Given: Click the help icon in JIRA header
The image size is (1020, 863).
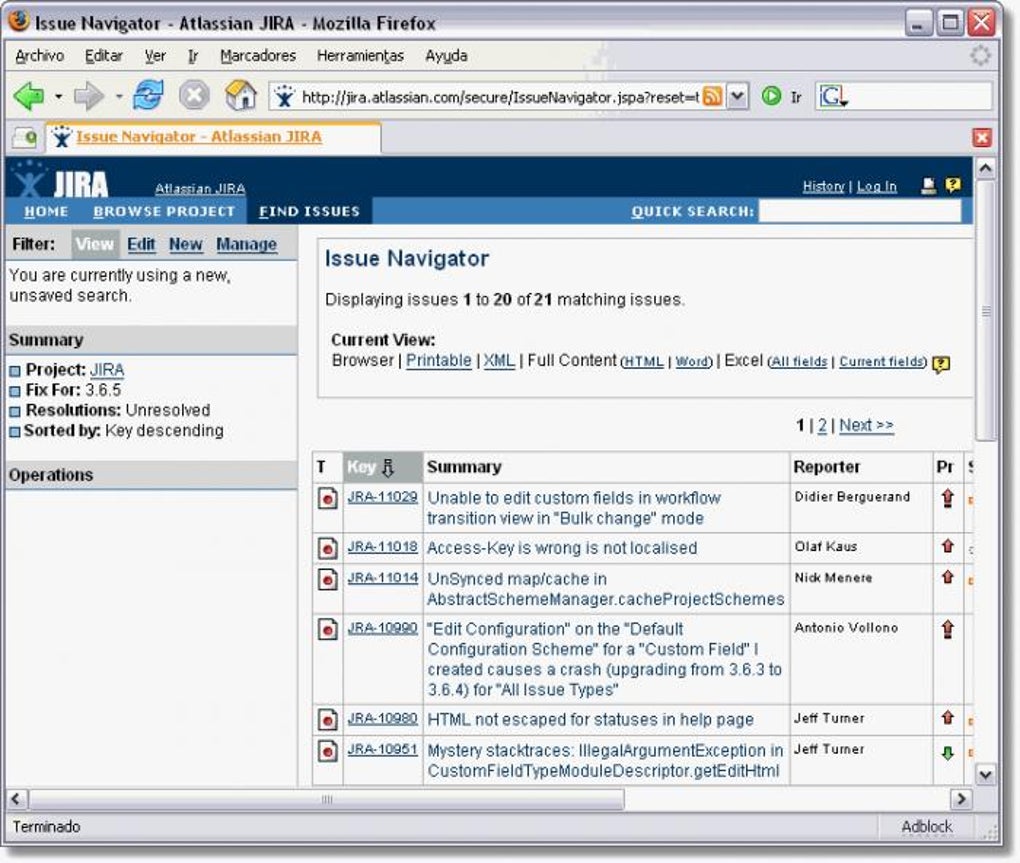Looking at the screenshot, I should click(952, 185).
